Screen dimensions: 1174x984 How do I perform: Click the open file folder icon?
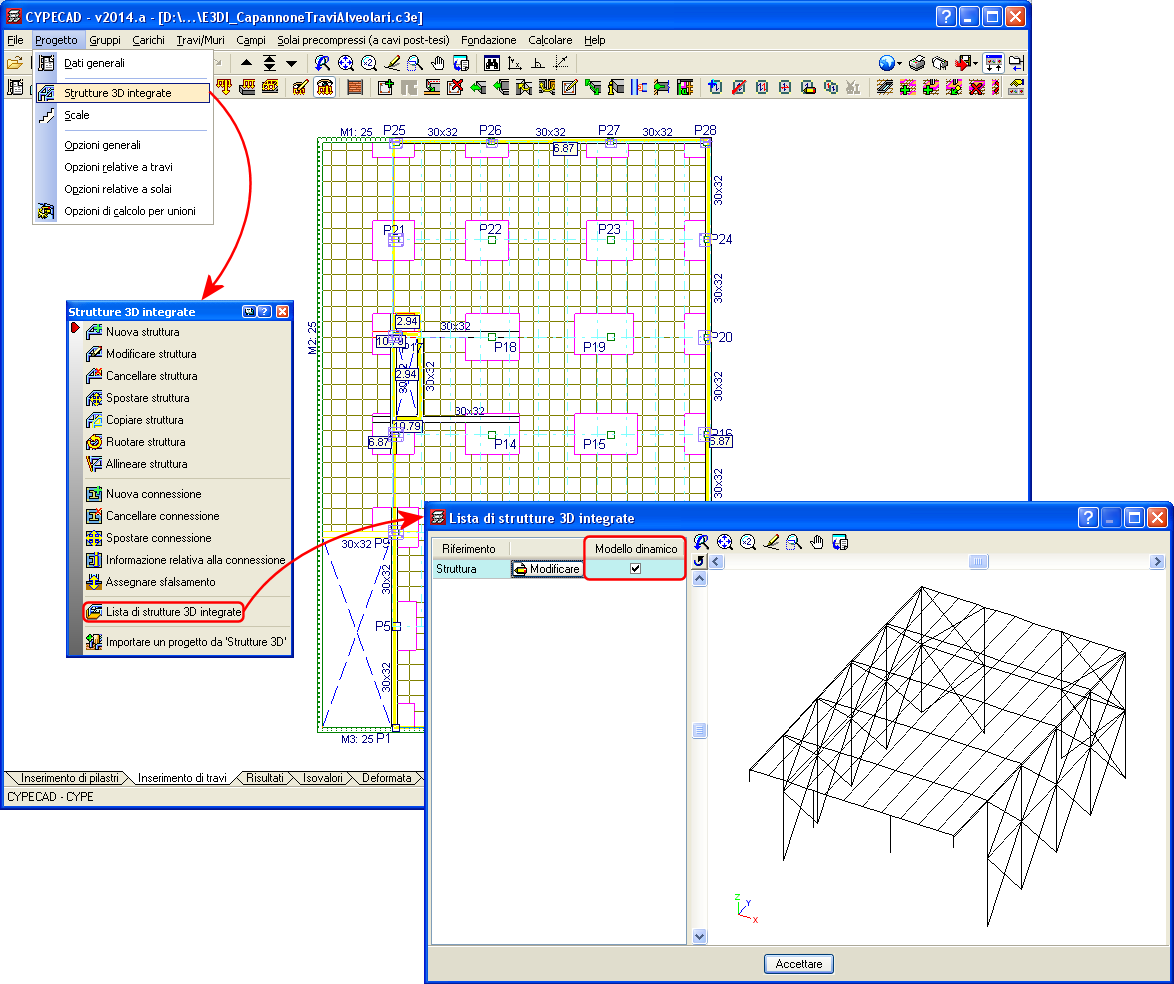(x=15, y=64)
